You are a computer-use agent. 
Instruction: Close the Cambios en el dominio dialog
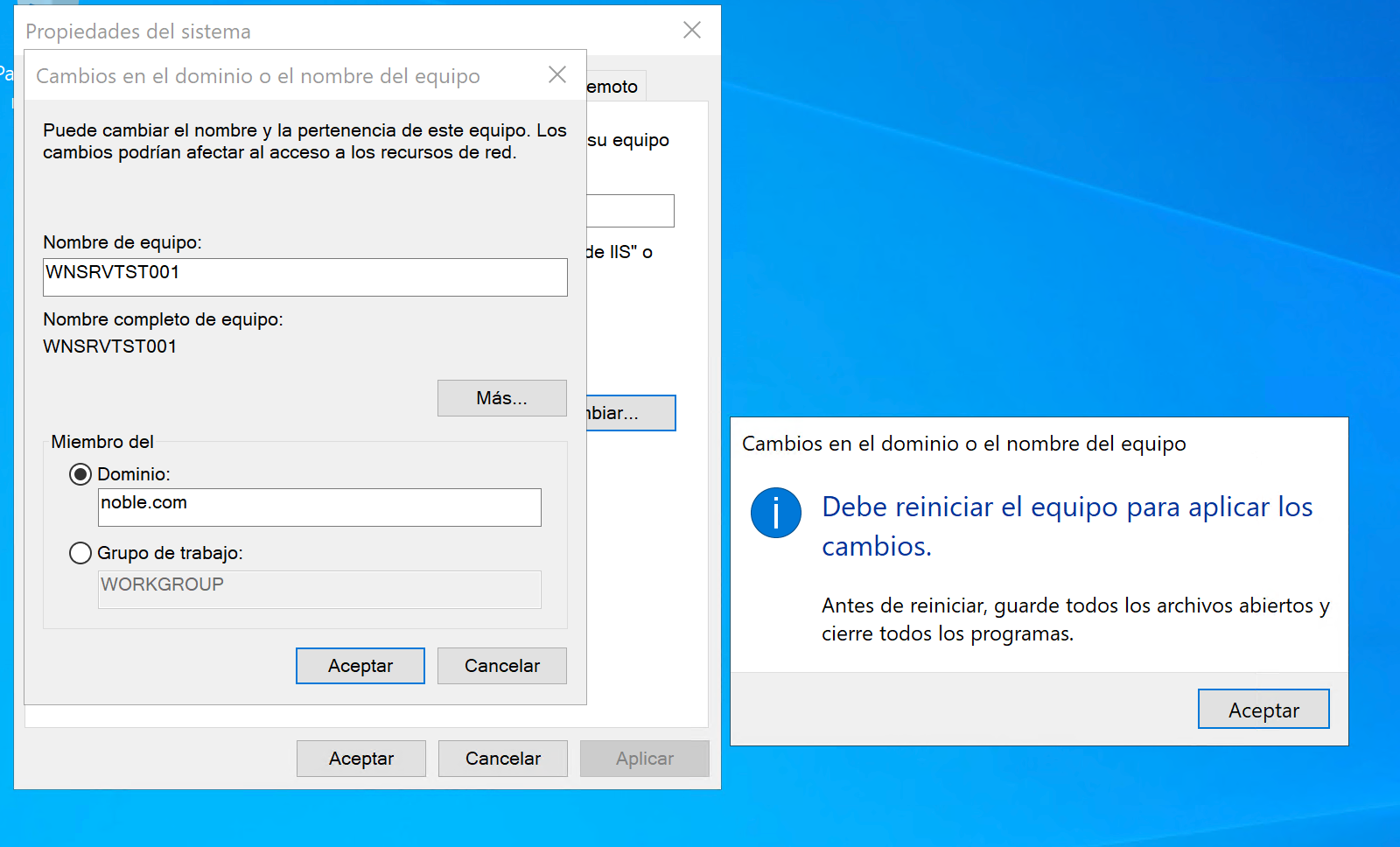click(556, 75)
